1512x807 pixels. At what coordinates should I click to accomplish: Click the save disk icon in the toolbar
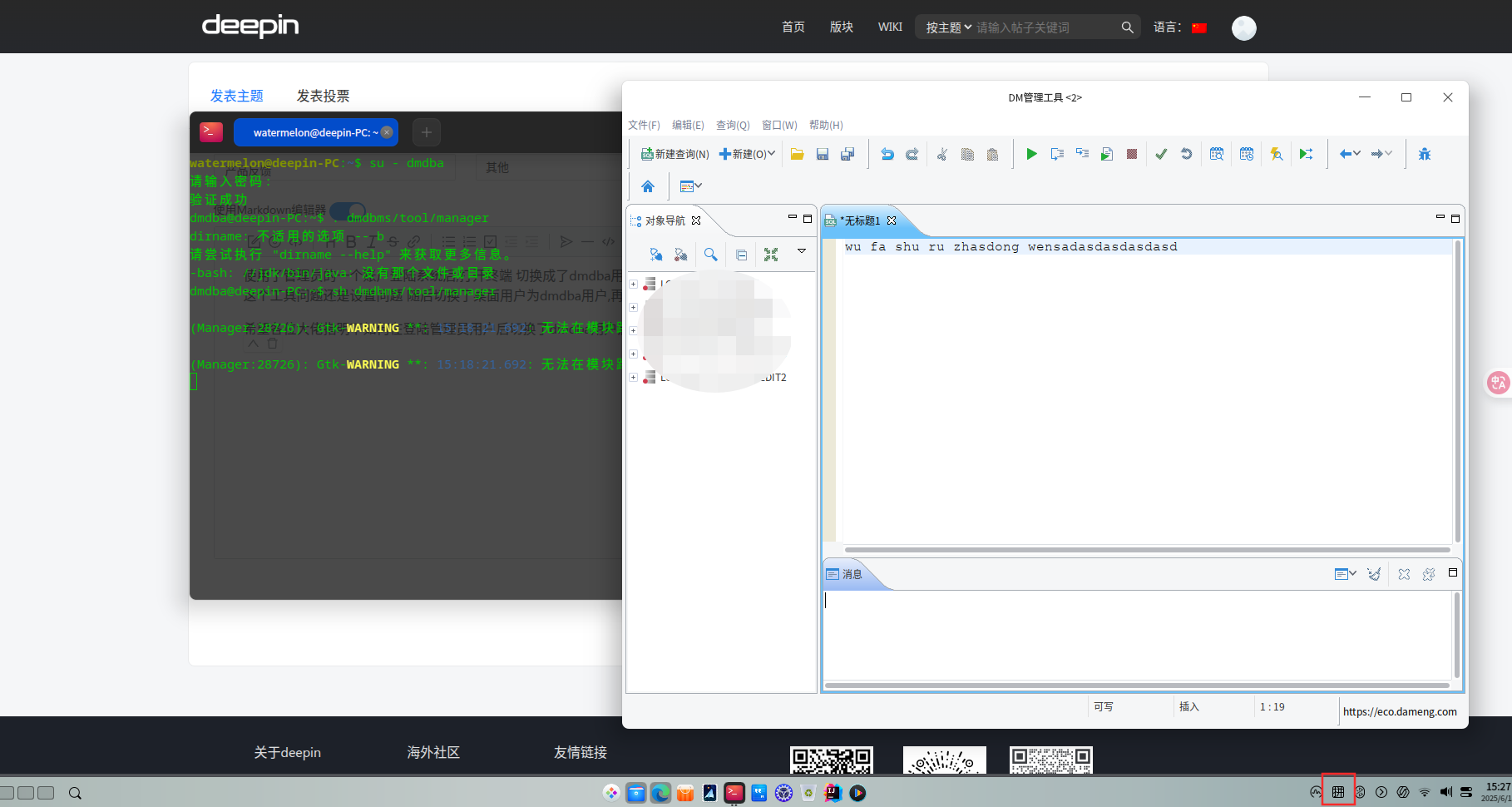pyautogui.click(x=823, y=154)
